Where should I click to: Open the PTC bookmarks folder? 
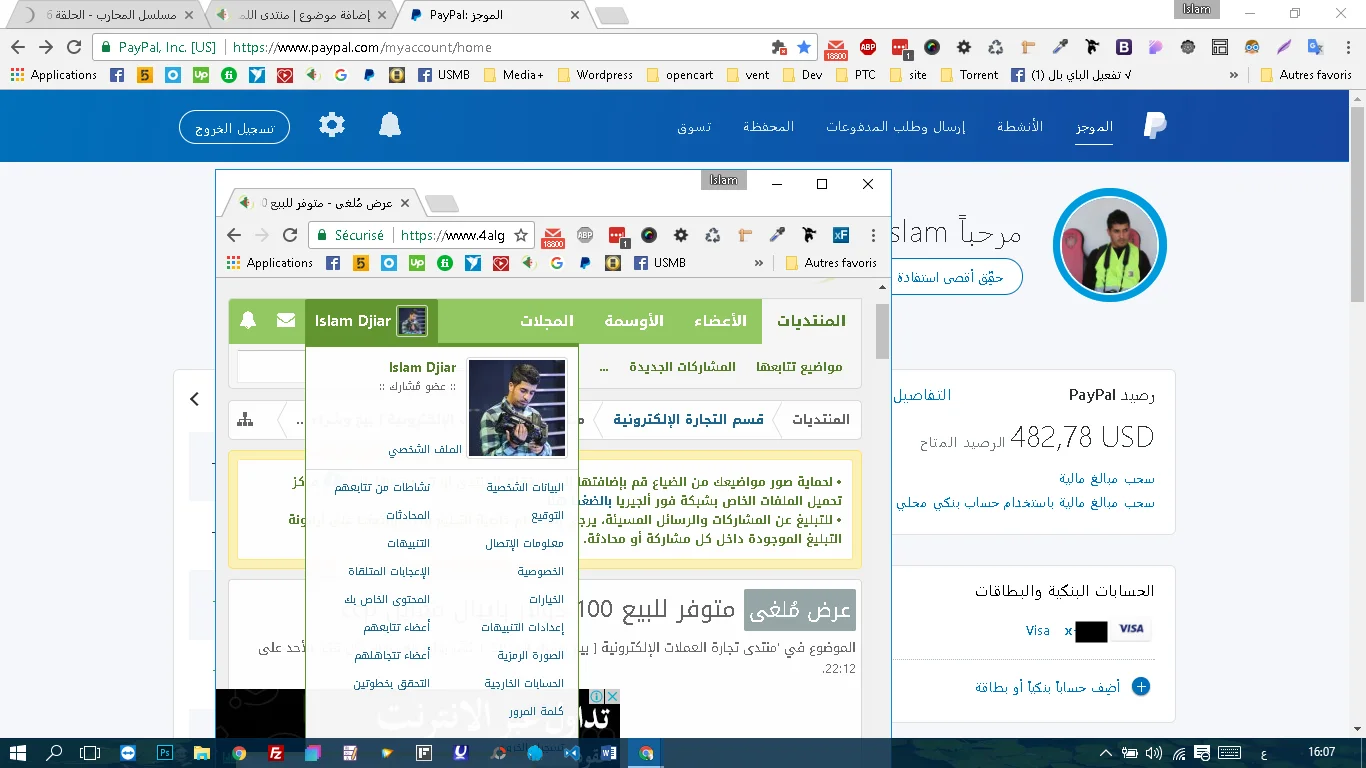(855, 75)
